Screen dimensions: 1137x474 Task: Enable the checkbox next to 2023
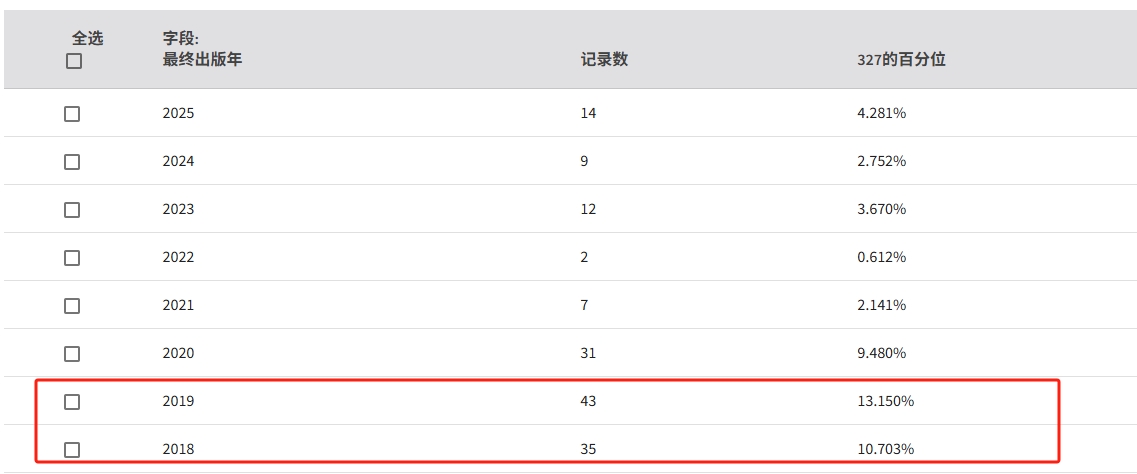[72, 210]
